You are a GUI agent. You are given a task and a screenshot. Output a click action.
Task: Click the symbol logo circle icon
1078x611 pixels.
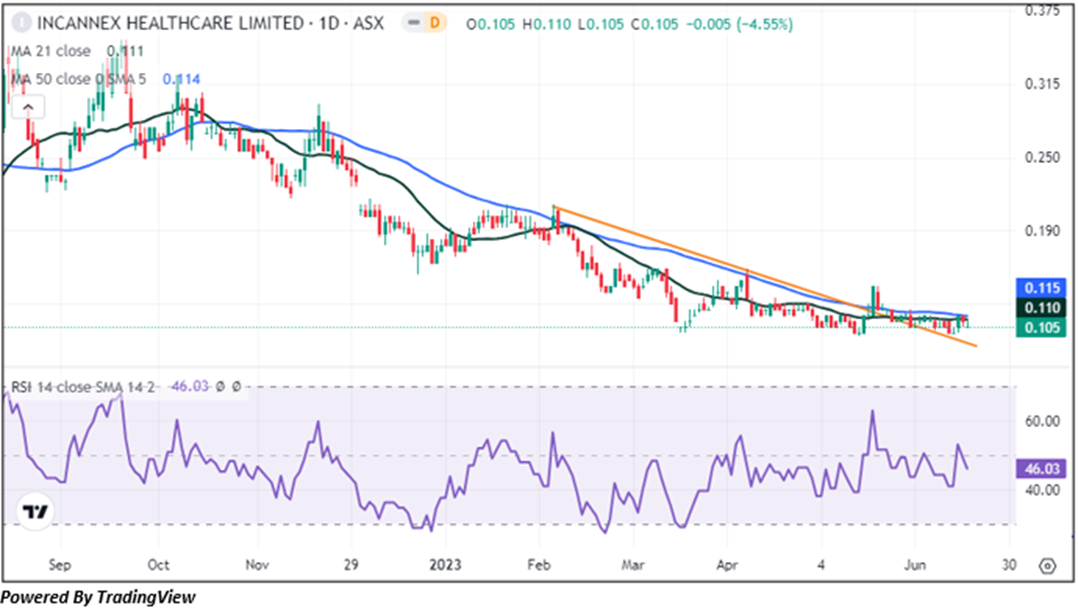[21, 23]
